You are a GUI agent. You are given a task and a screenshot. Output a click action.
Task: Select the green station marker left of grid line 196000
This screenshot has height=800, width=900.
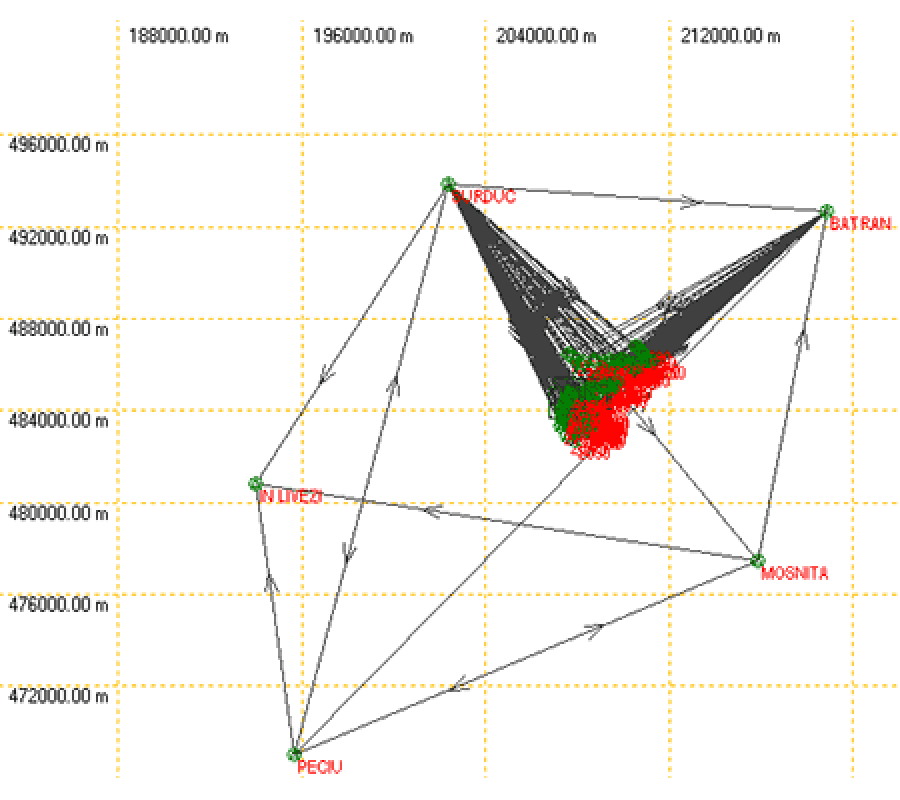pyautogui.click(x=256, y=483)
